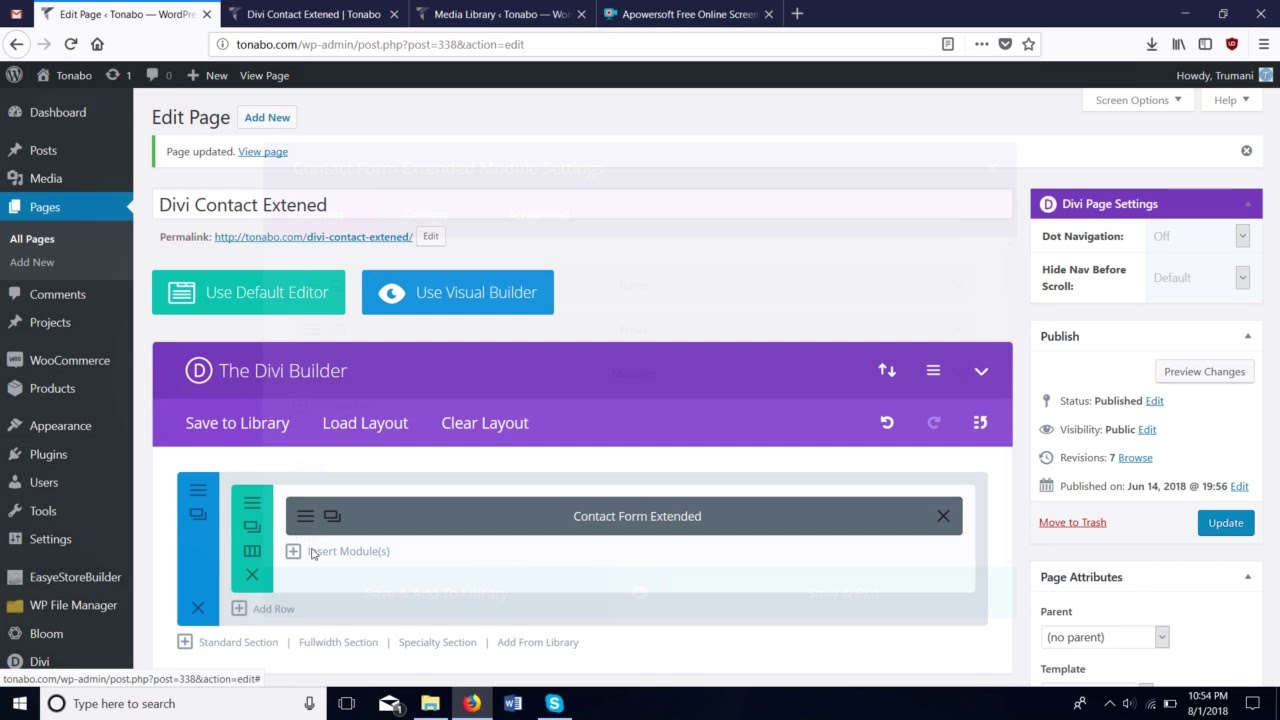1280x720 pixels.
Task: Clone the Contact Form Extended module
Action: tap(332, 516)
